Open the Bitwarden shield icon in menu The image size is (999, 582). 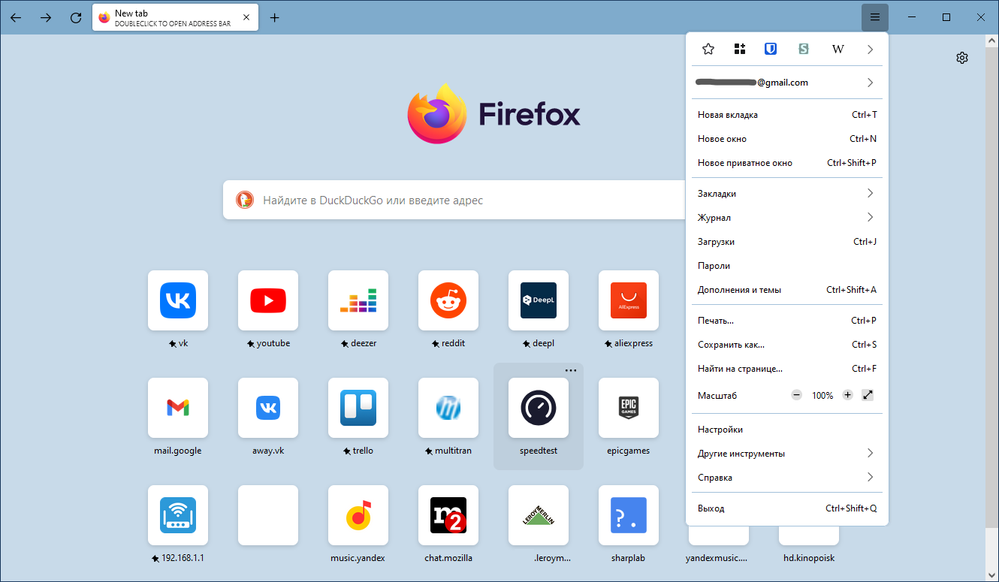[x=770, y=49]
